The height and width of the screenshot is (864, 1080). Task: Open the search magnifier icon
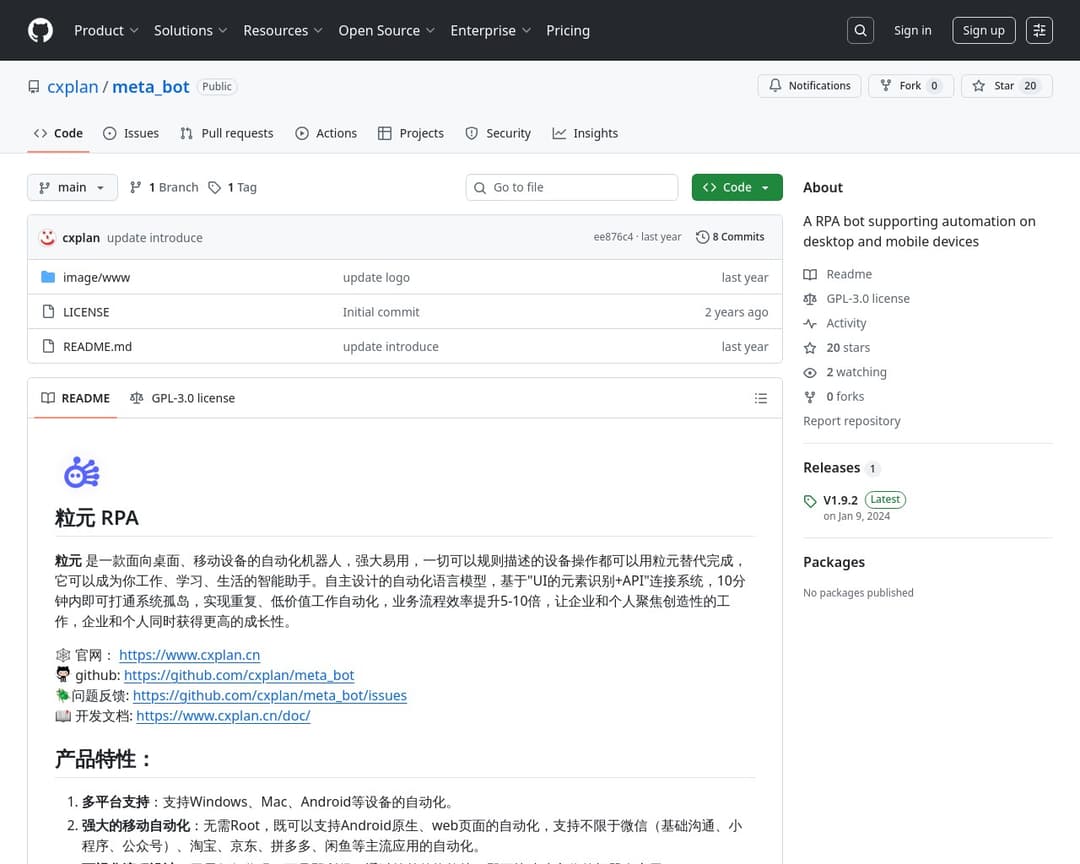pos(860,30)
